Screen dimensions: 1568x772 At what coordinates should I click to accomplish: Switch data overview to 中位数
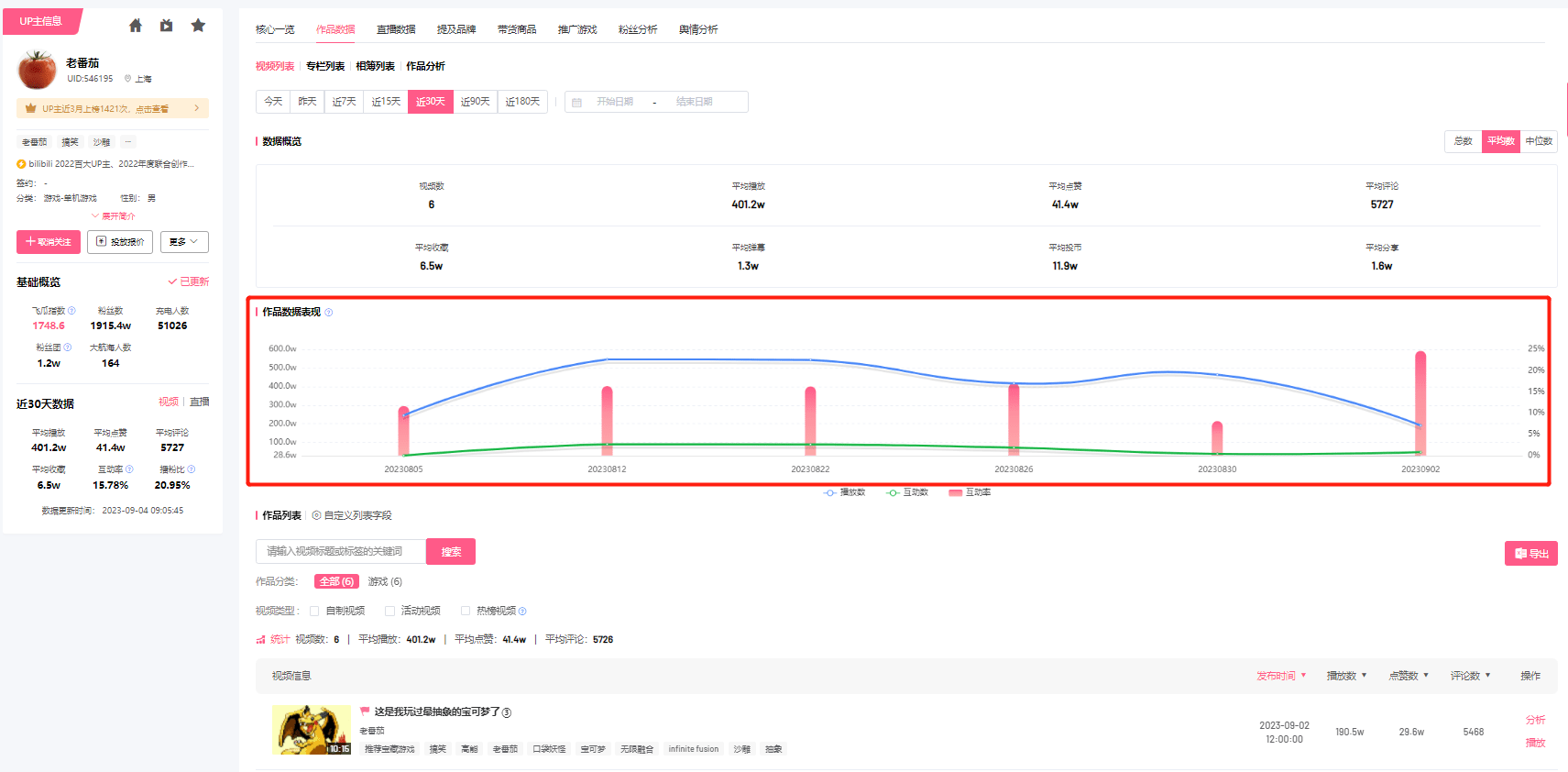click(x=1539, y=141)
